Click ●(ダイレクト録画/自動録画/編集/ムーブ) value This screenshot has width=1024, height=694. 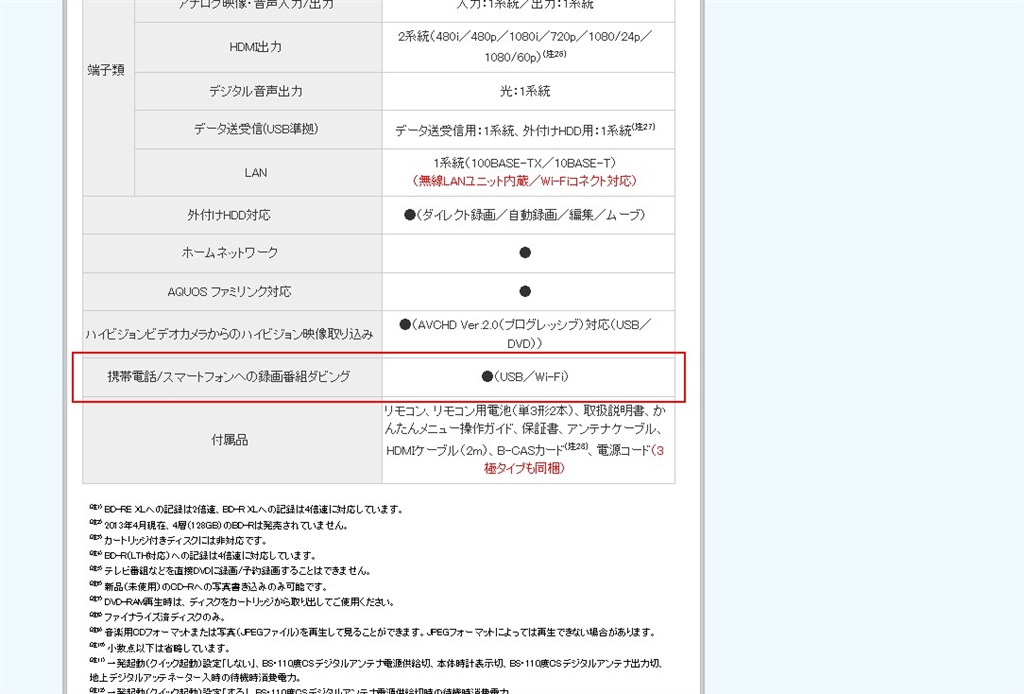[524, 215]
